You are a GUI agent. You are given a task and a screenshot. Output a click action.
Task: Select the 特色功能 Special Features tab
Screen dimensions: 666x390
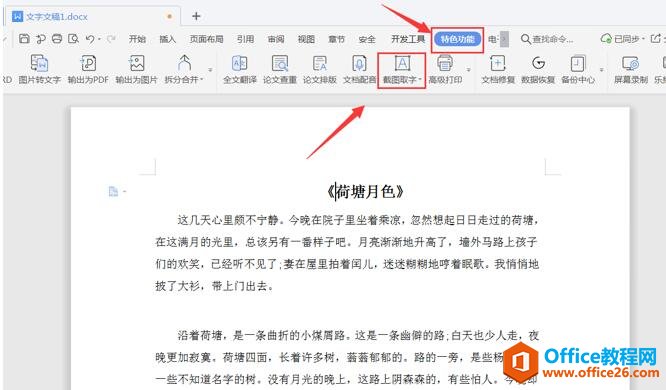click(457, 39)
